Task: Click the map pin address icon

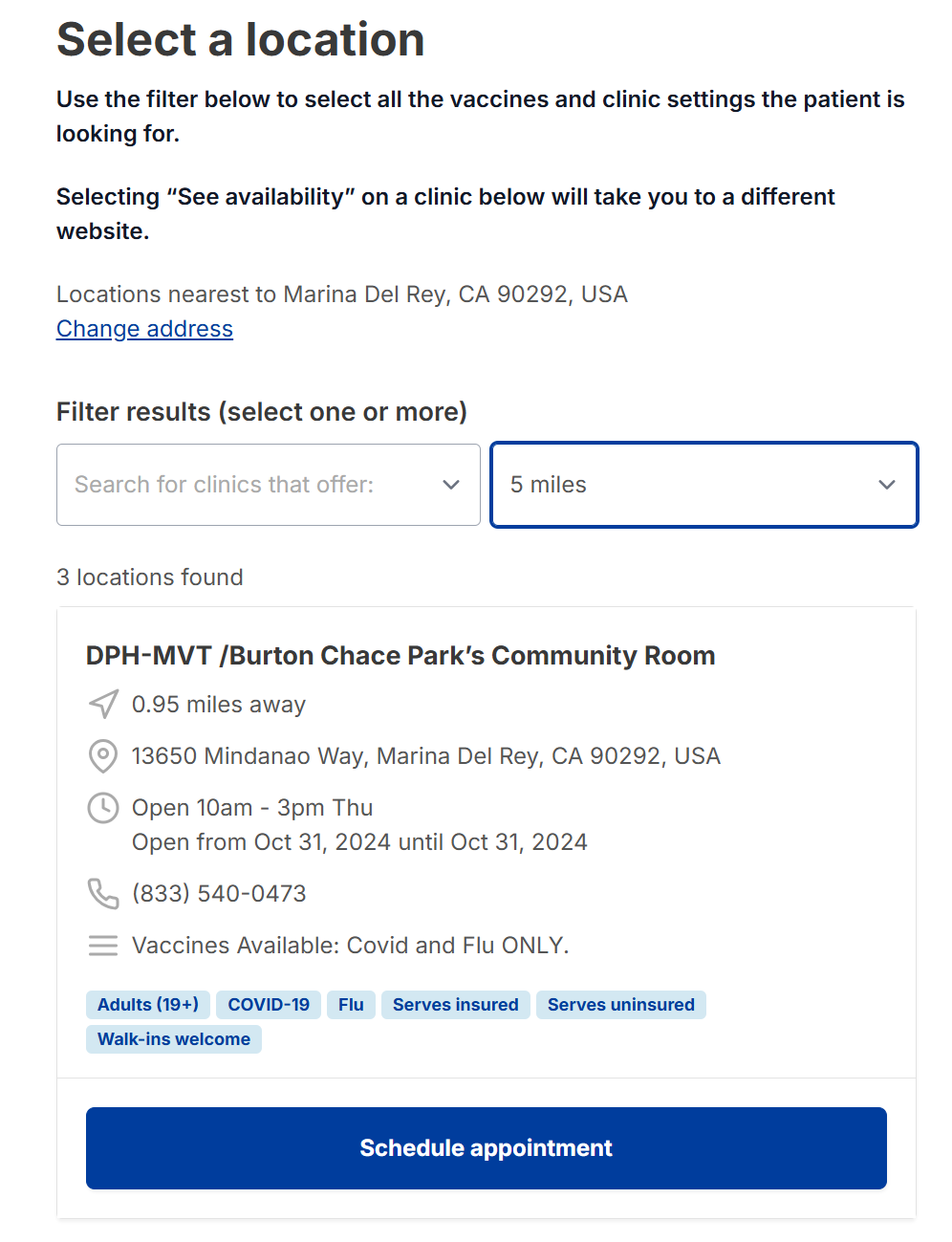Action: click(x=103, y=756)
